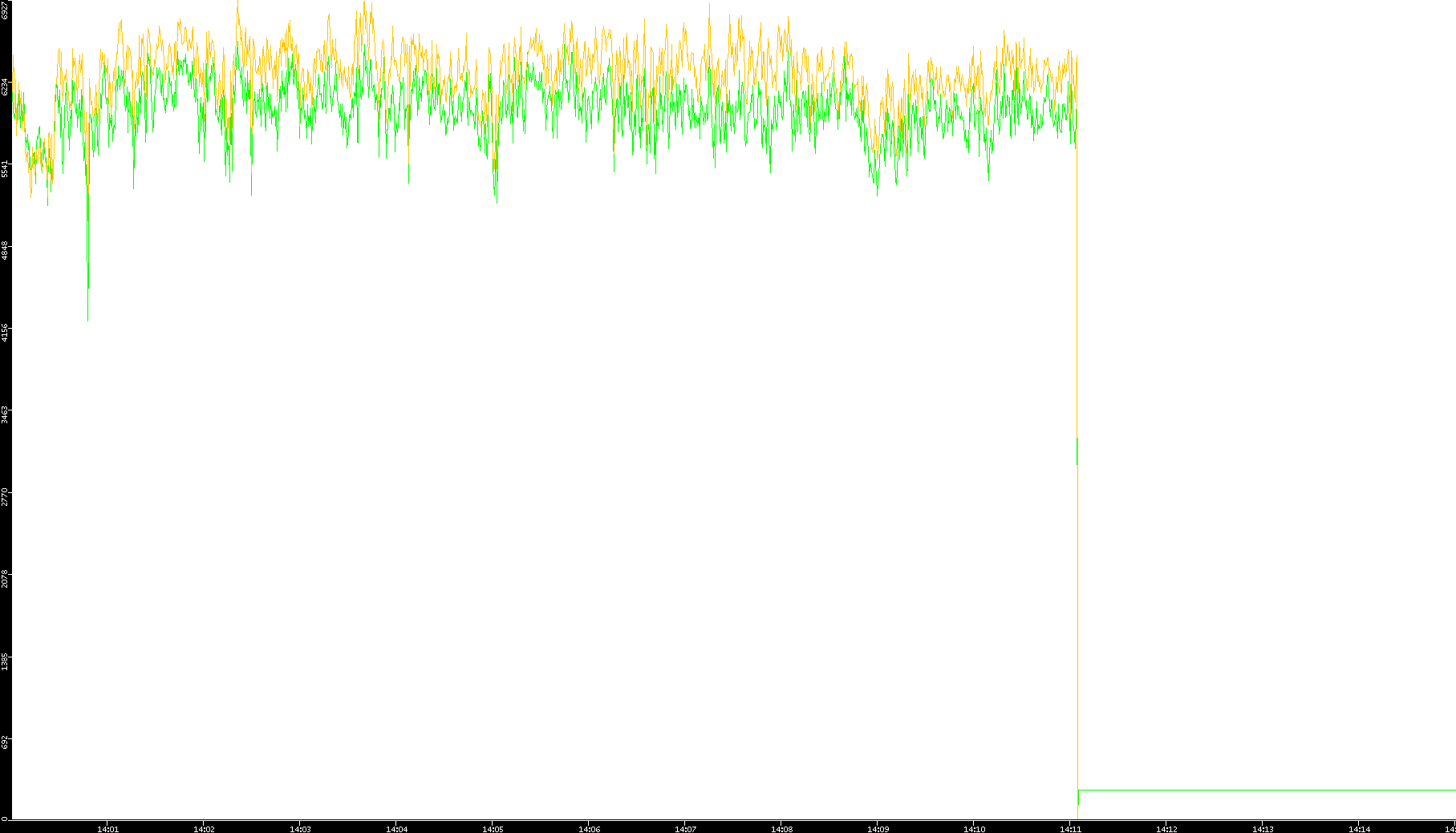Click the 14:14 time axis label
The image size is (1456, 833).
1359,829
